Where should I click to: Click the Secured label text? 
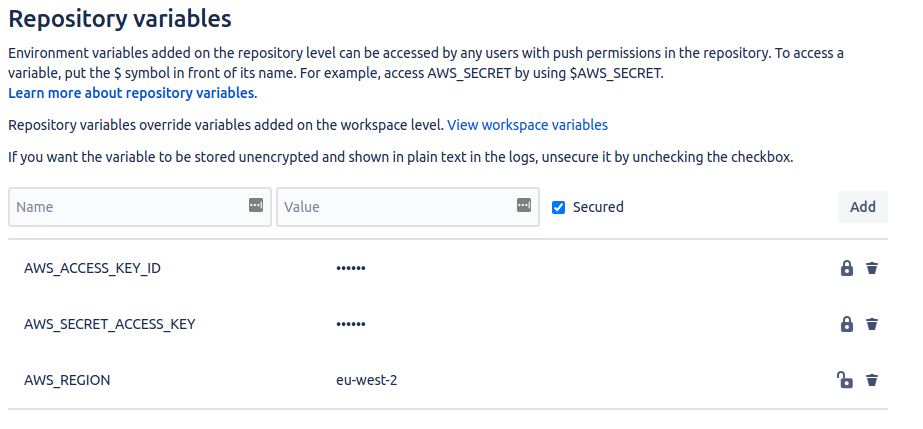click(598, 207)
